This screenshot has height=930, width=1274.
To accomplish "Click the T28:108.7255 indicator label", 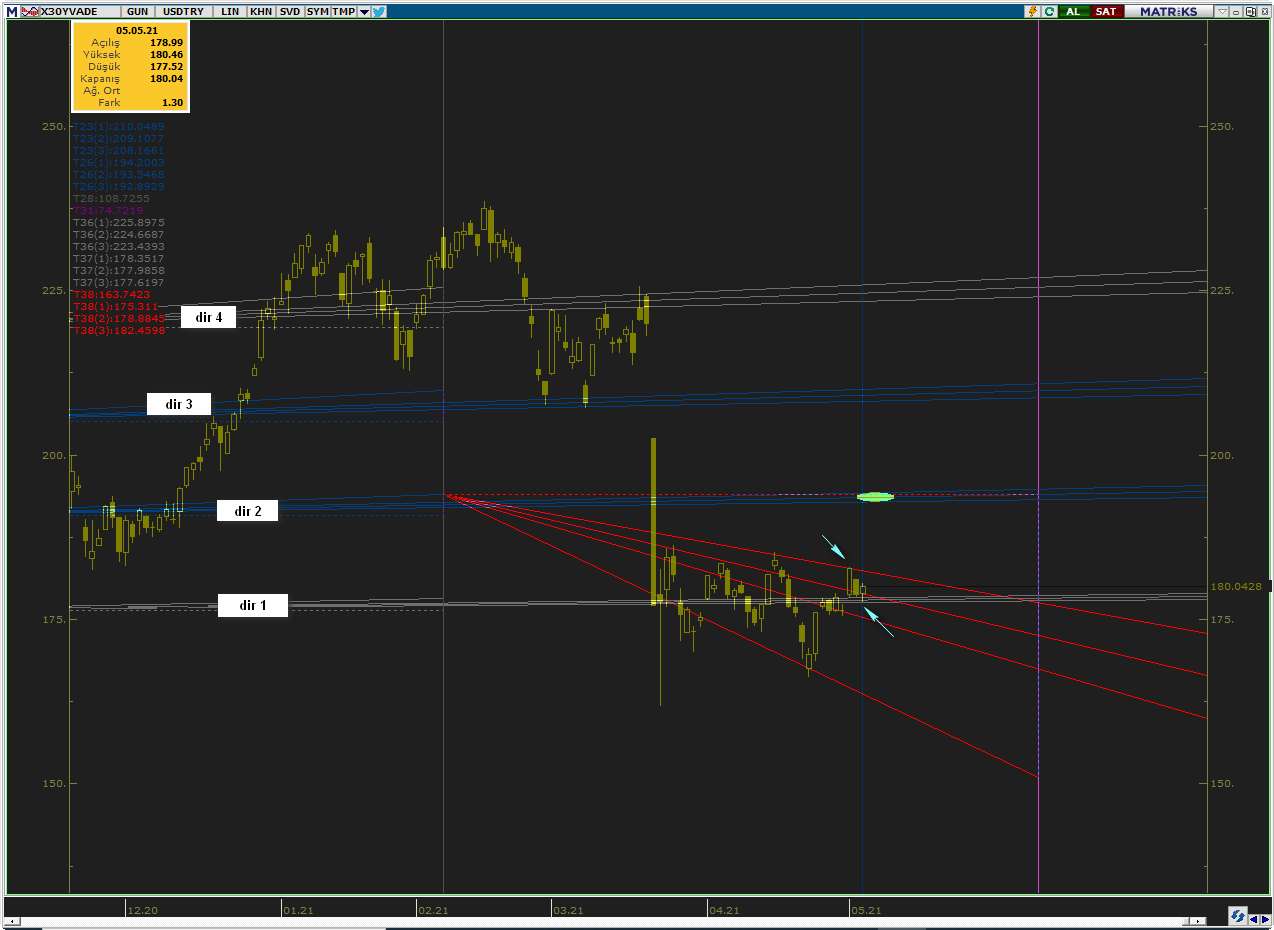I will 111,198.
